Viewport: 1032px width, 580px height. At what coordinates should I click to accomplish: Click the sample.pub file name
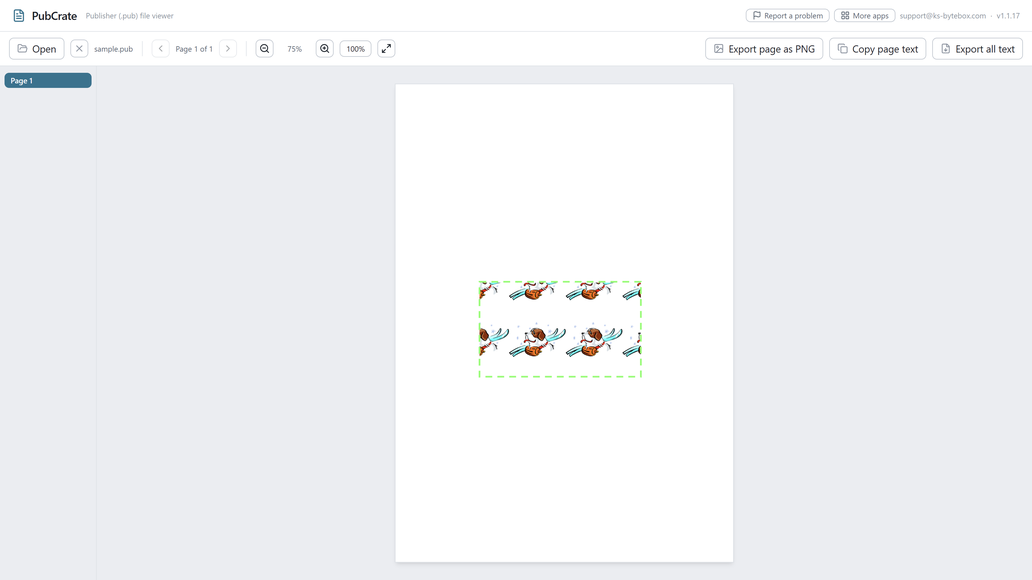pos(113,49)
